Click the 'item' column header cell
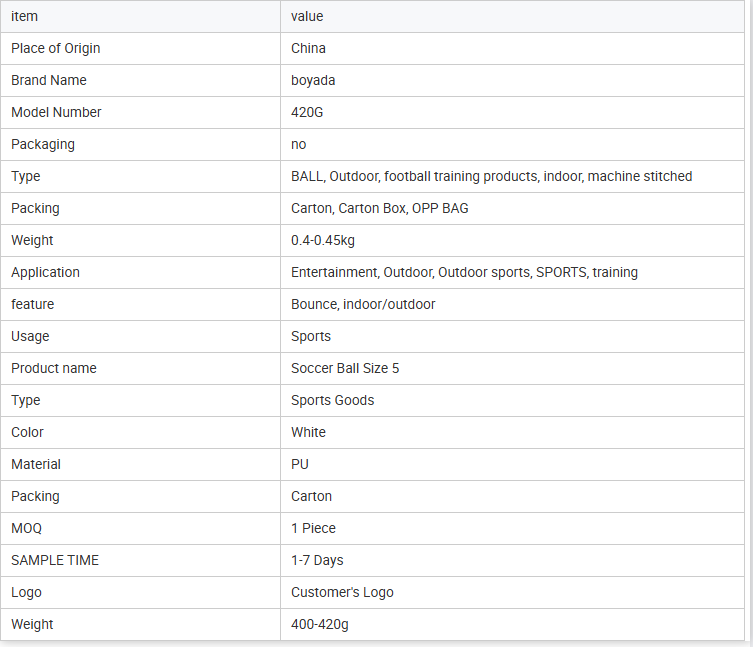This screenshot has width=753, height=647. 24,16
